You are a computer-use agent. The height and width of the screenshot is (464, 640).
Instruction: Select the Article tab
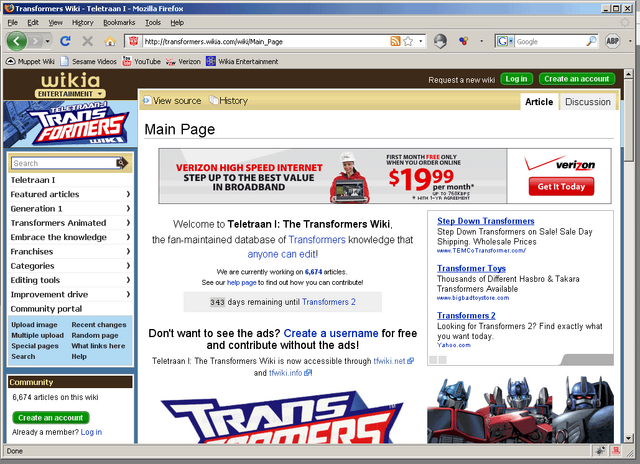point(539,102)
